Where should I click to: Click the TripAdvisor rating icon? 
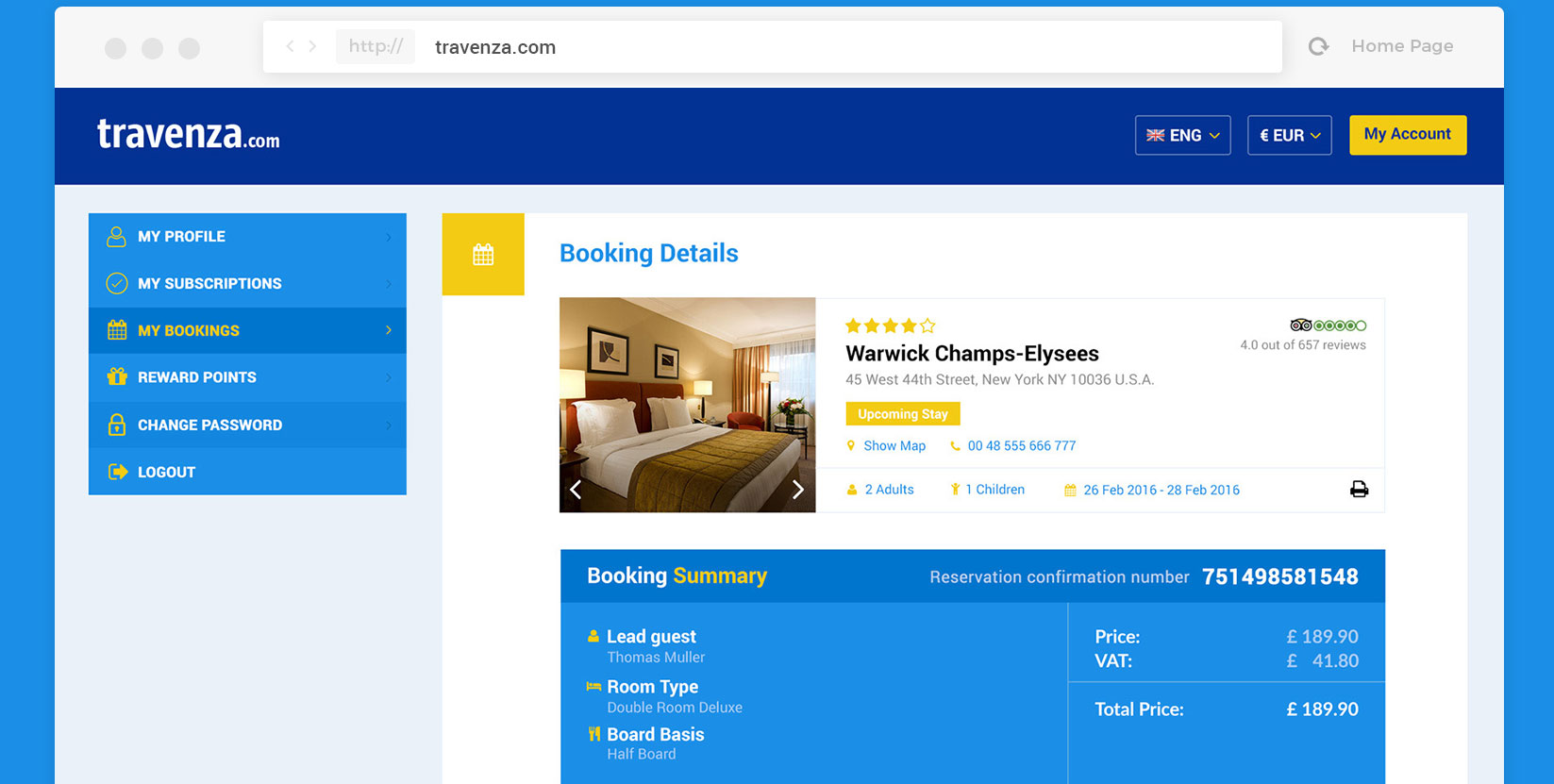(x=1328, y=325)
